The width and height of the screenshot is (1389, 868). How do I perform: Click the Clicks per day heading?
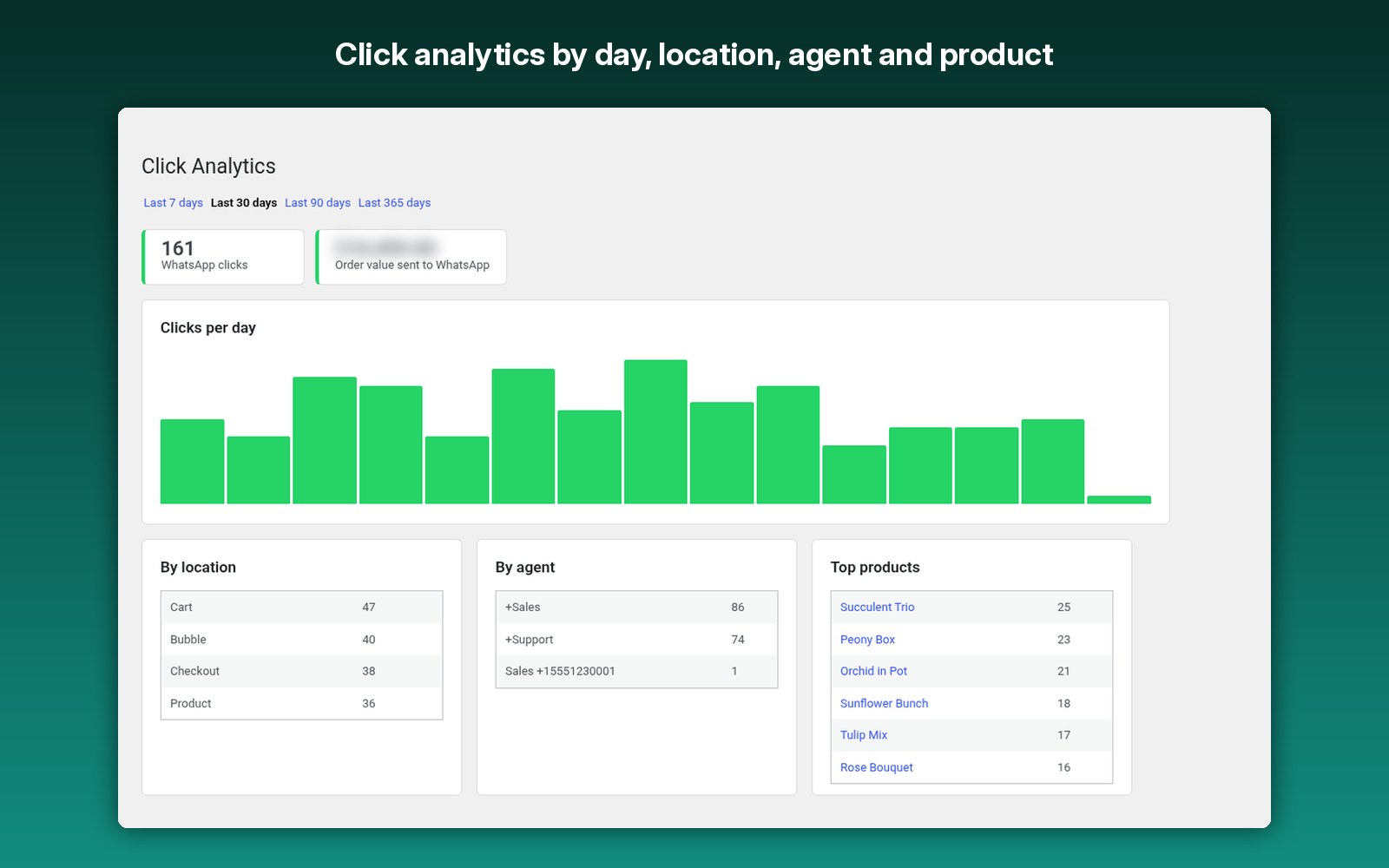click(x=208, y=328)
